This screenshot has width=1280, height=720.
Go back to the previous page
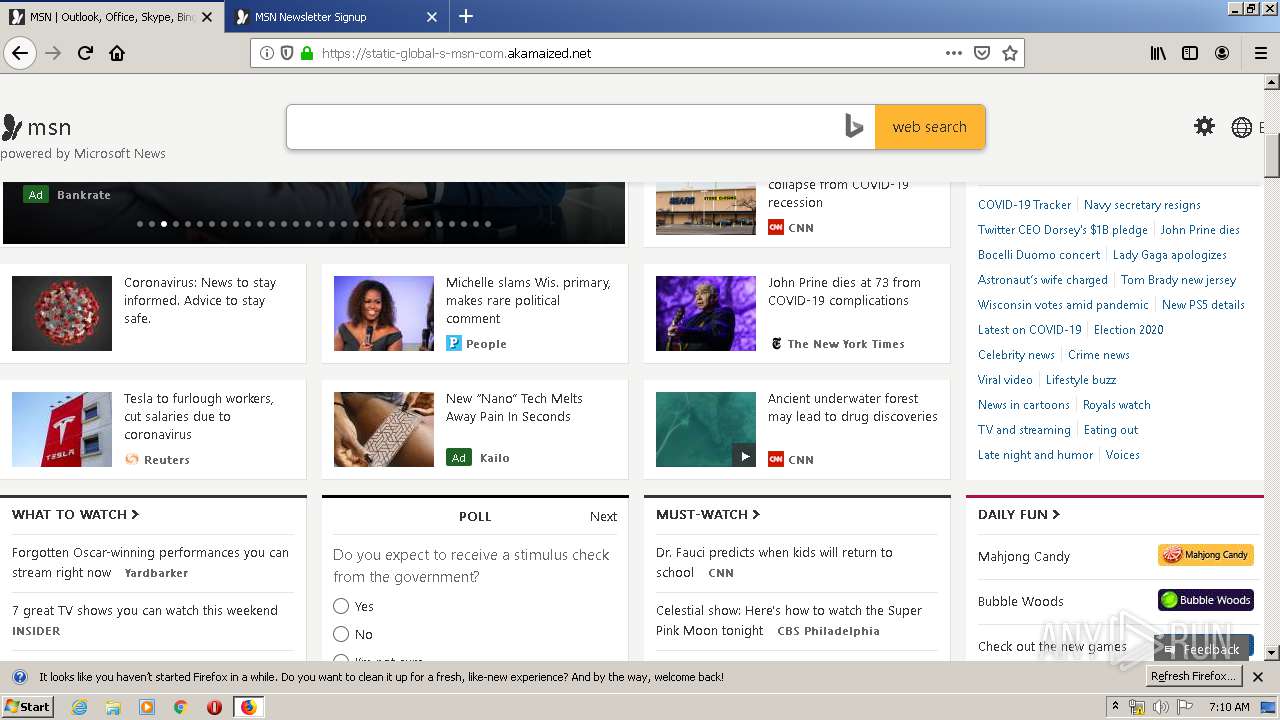[x=20, y=53]
